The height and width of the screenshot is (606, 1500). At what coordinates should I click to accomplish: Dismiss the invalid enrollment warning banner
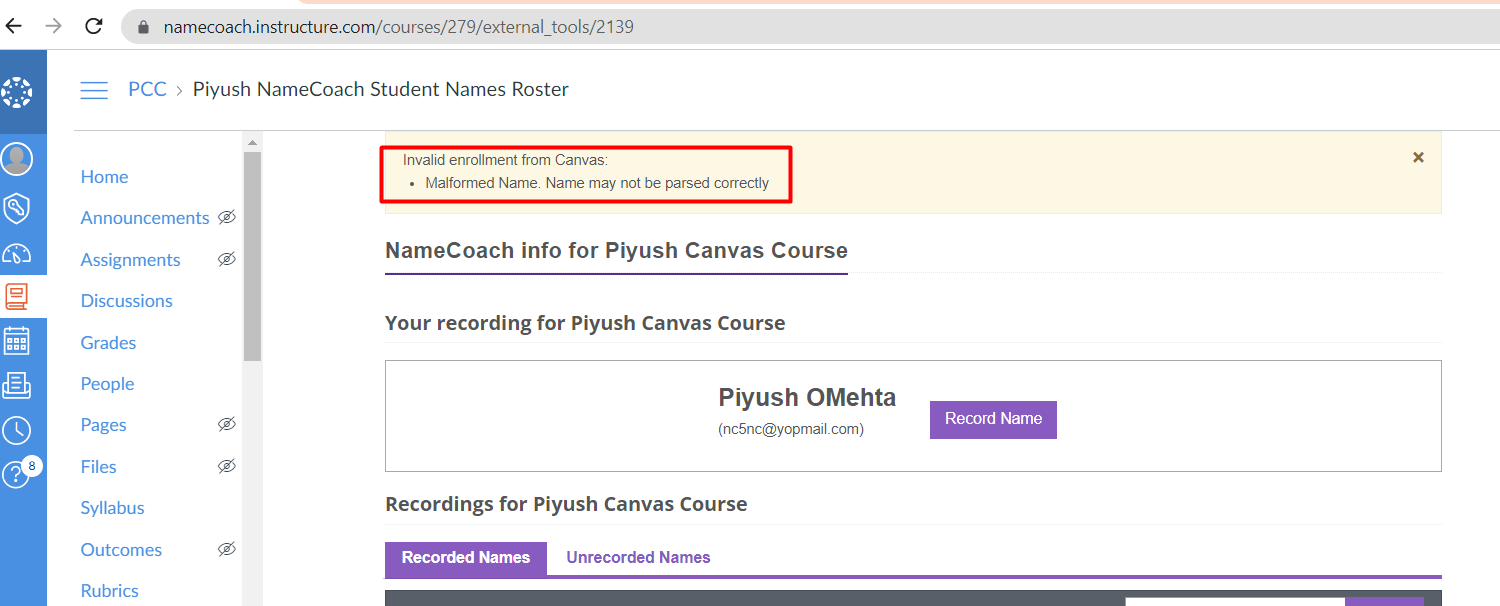click(1418, 157)
